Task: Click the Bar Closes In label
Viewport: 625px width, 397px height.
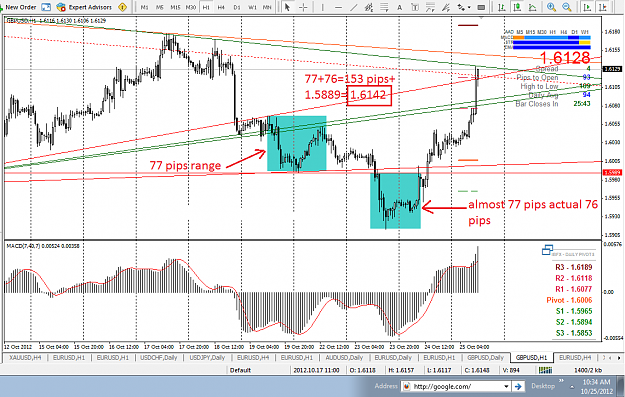Action: [x=537, y=104]
